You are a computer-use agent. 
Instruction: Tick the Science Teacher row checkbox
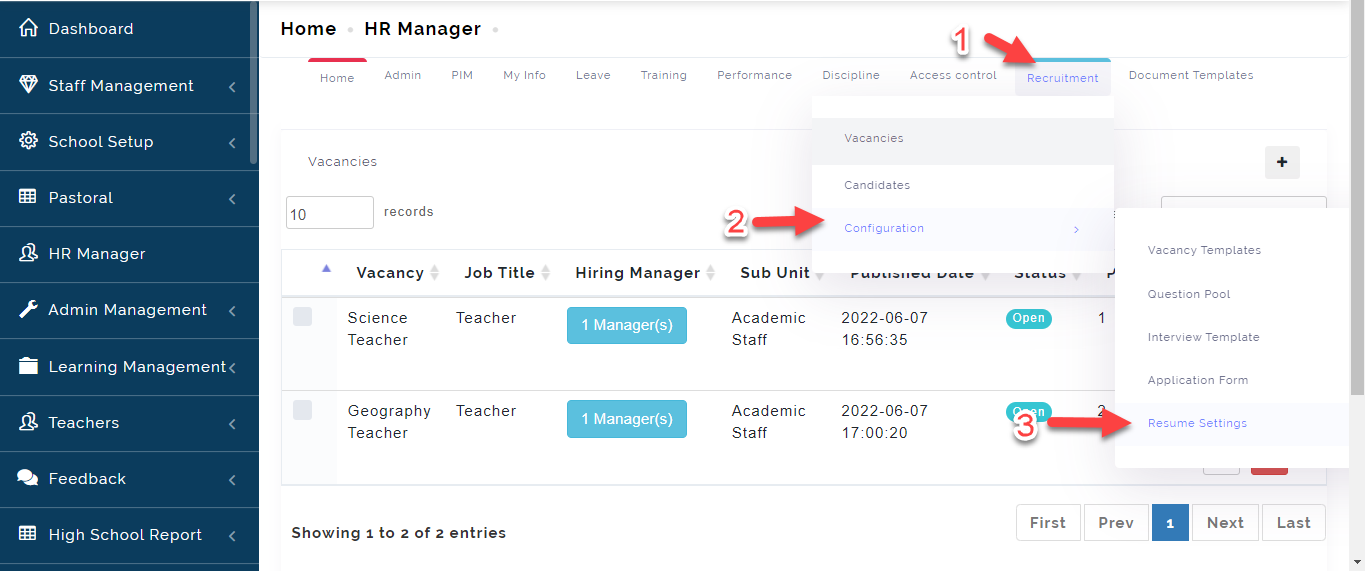pos(302,317)
